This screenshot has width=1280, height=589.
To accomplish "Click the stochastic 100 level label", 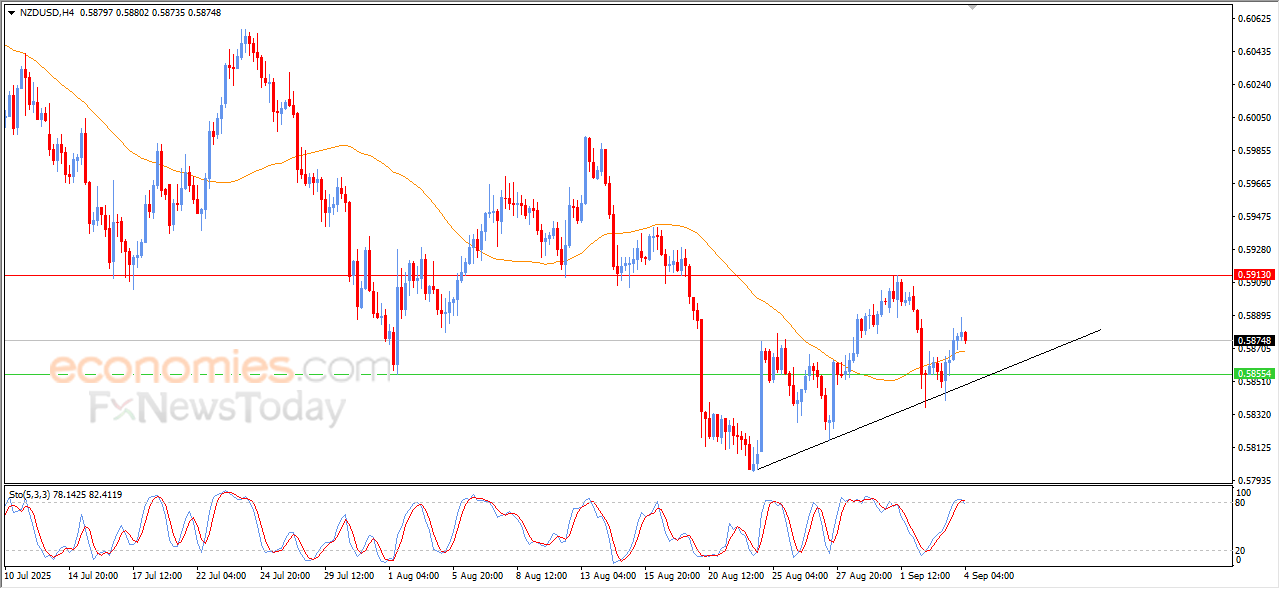I will point(1245,493).
